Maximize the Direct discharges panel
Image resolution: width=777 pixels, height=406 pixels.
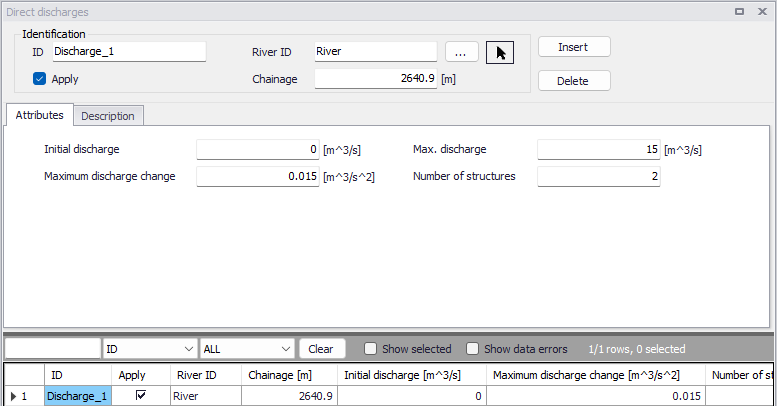[x=739, y=11]
